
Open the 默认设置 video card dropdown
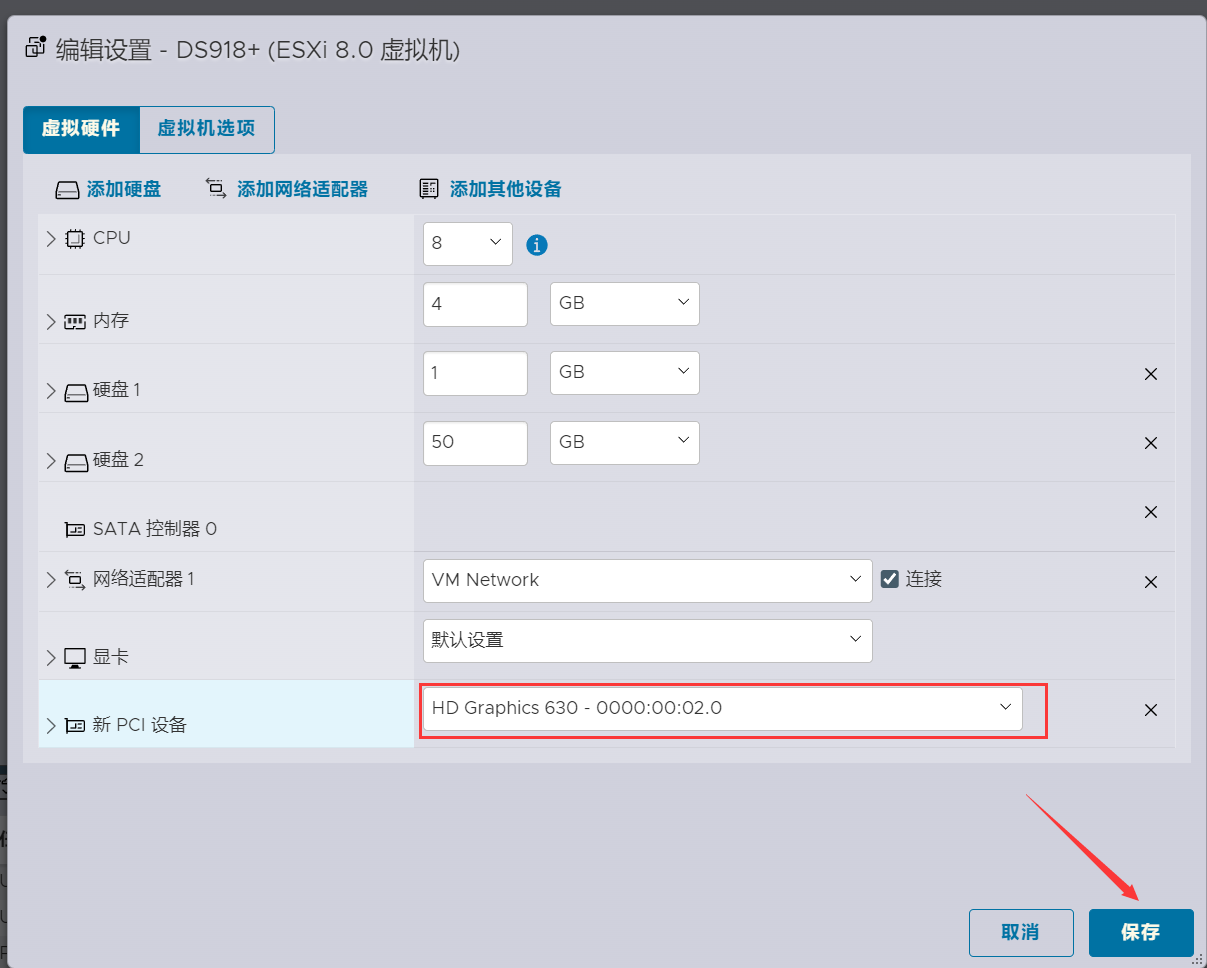click(x=648, y=641)
